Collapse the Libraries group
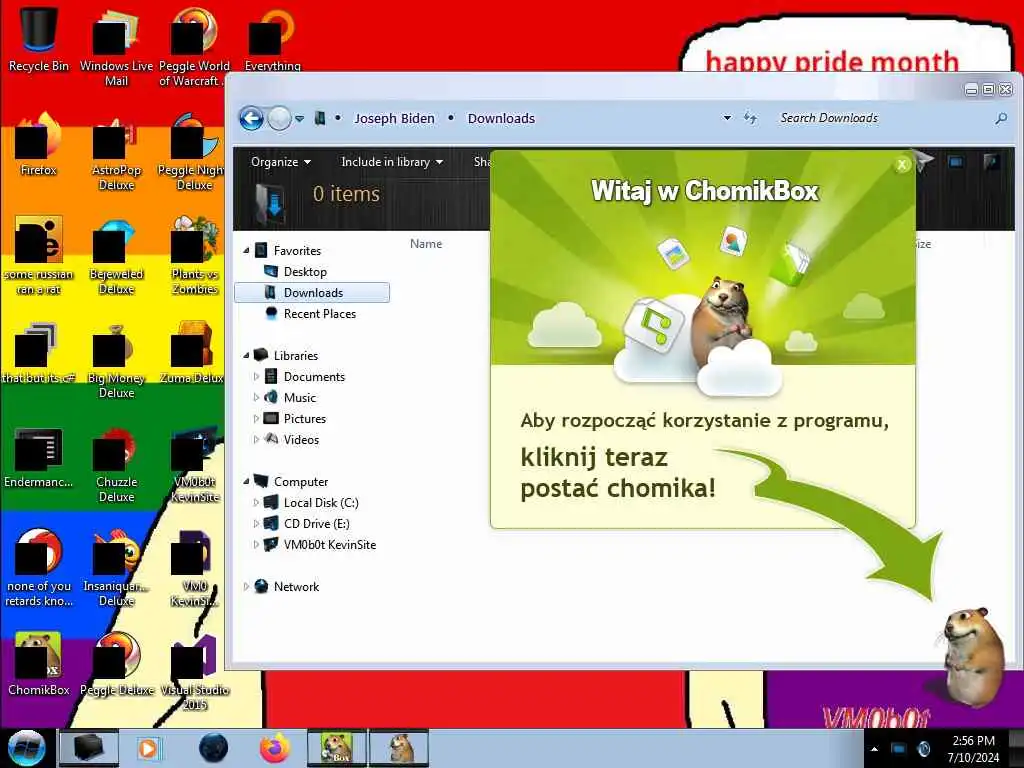This screenshot has height=768, width=1024. tap(246, 355)
